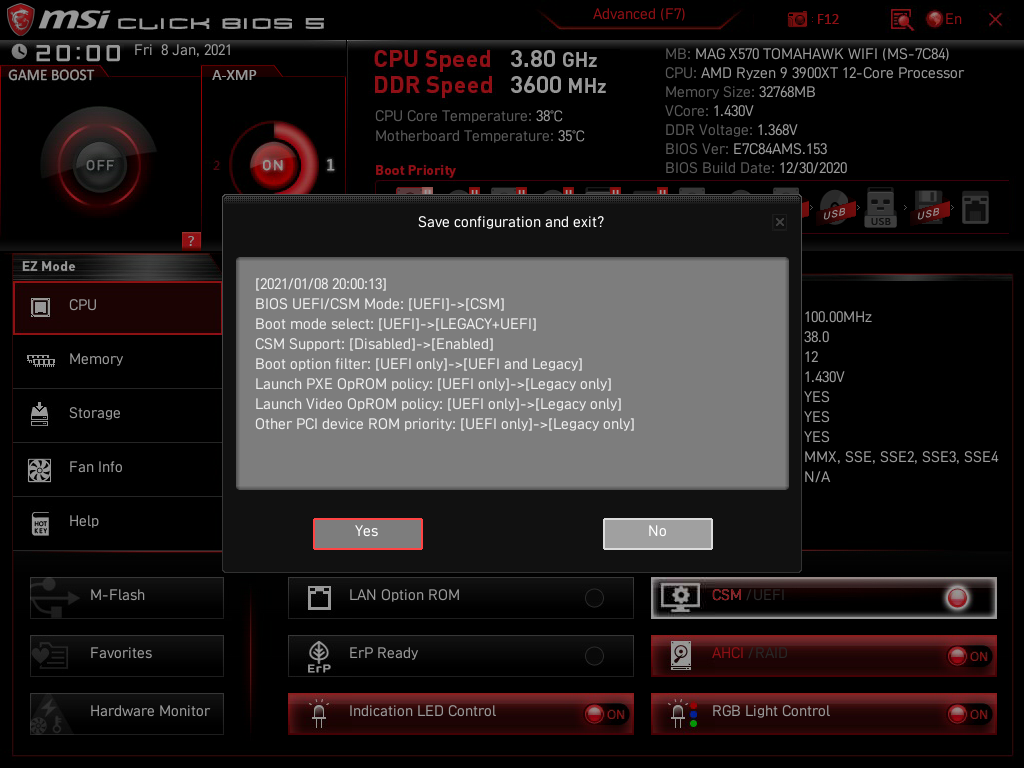
Task: Exit BIOS with the top-right X
Action: [x=995, y=20]
